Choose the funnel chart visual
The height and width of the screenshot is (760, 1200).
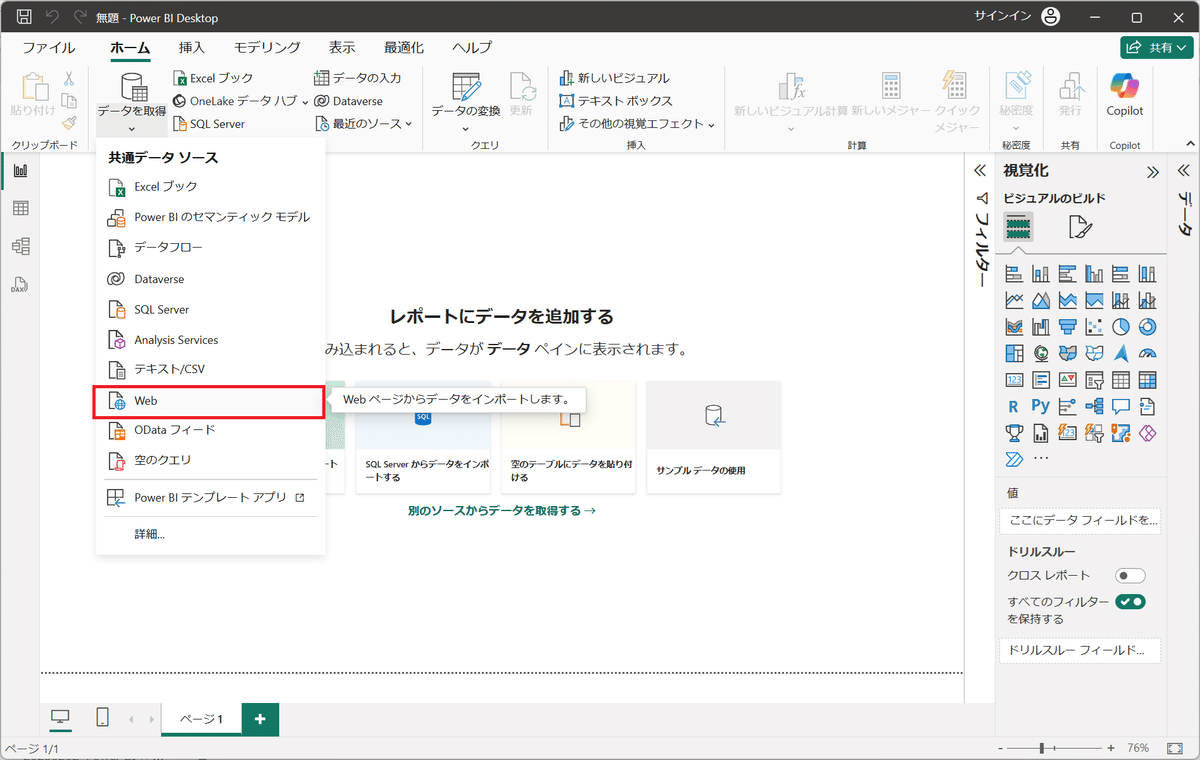[1067, 326]
